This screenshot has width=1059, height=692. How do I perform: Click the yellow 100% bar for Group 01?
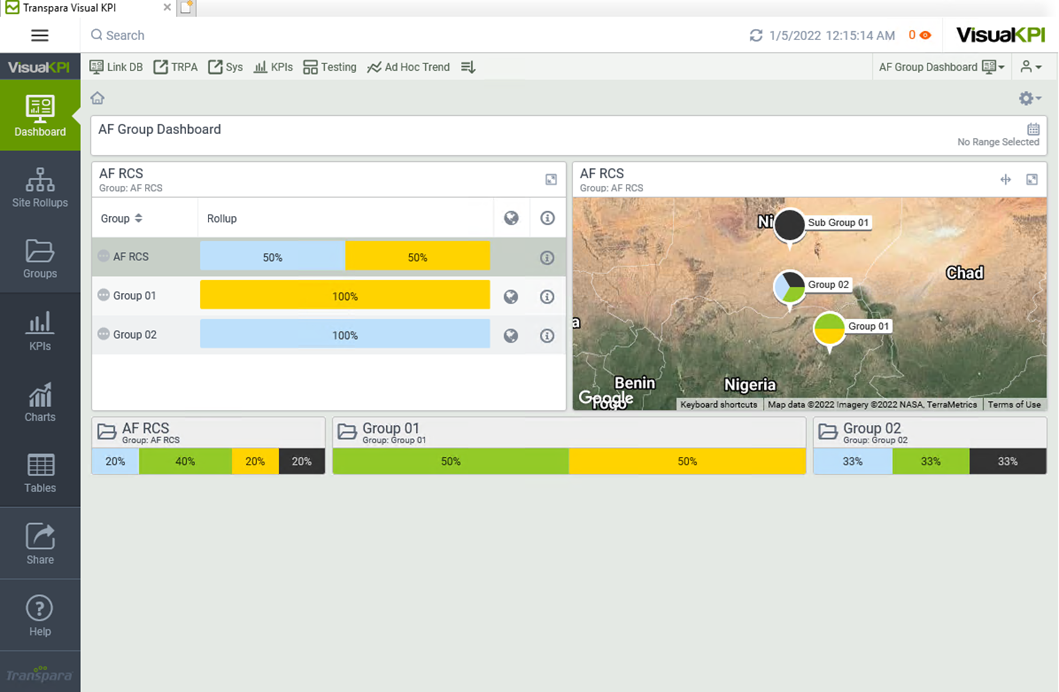[345, 296]
